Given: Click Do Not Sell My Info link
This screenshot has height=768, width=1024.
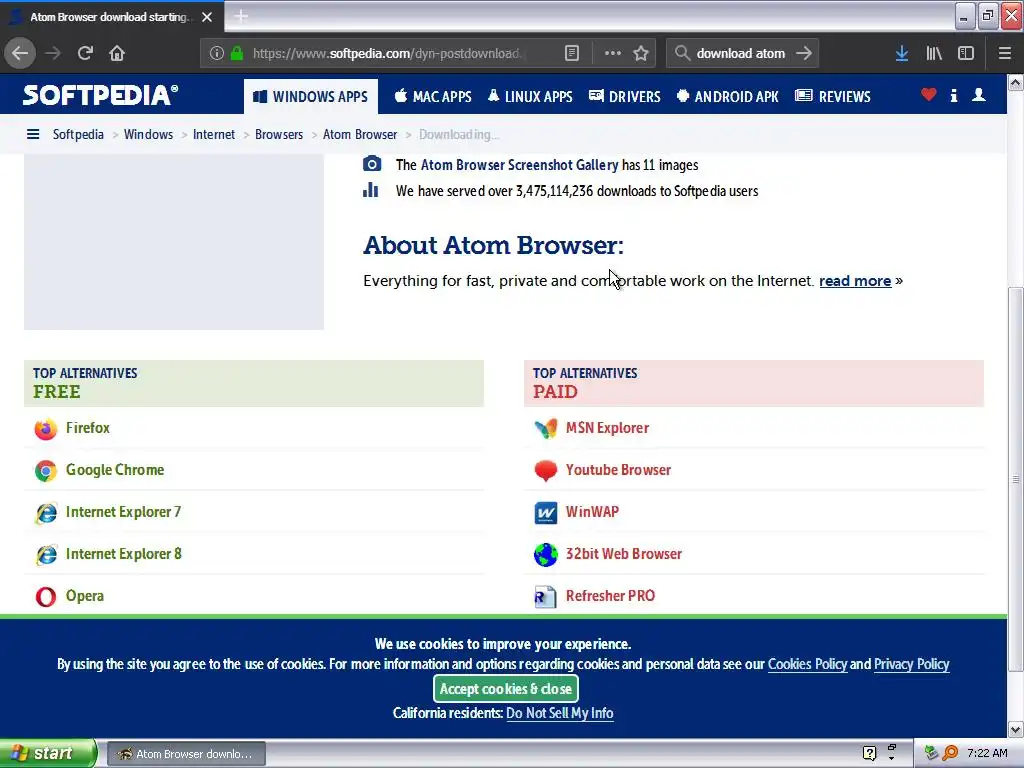Looking at the screenshot, I should tap(560, 713).
